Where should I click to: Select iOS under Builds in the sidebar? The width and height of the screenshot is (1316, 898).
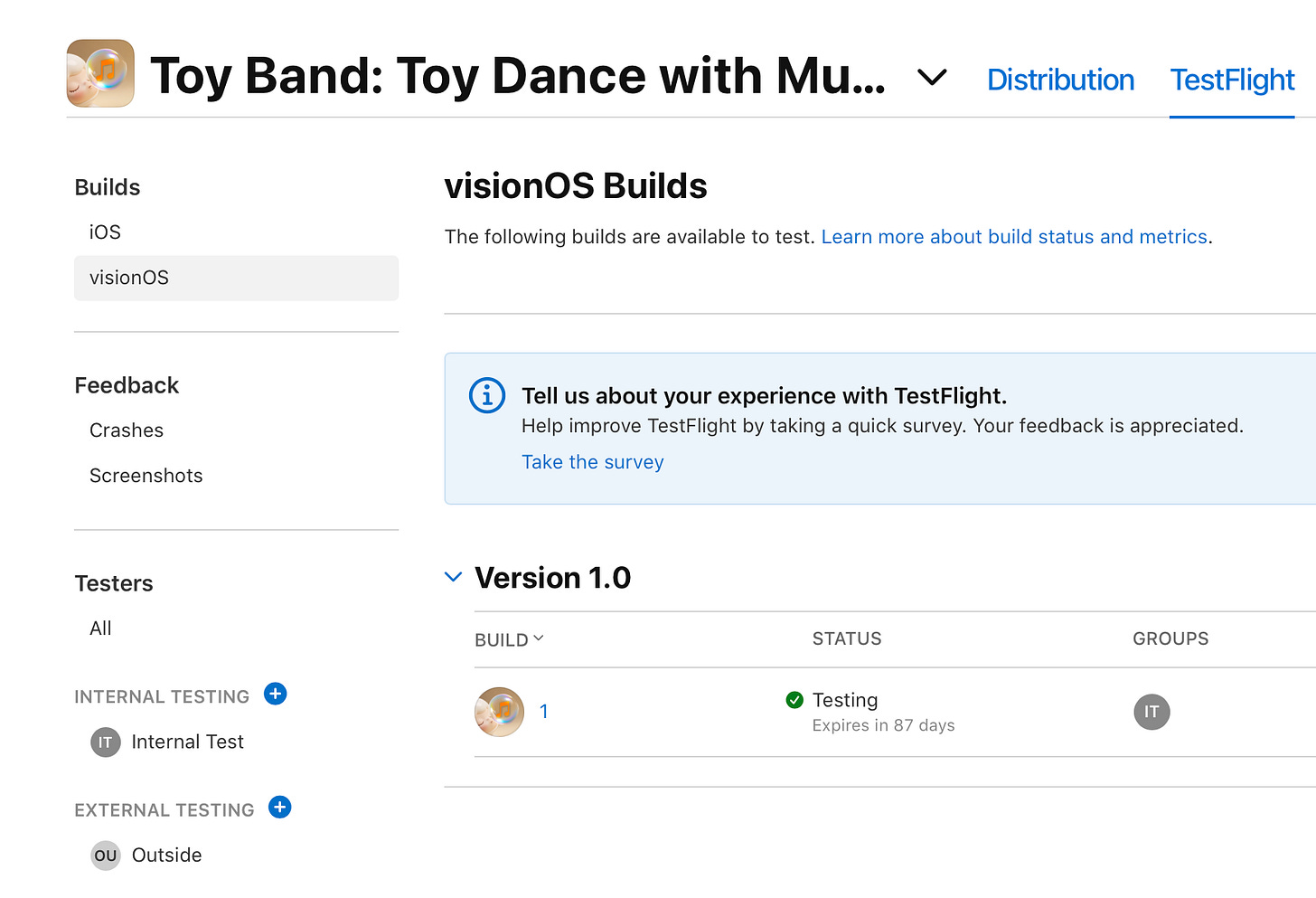tap(104, 232)
